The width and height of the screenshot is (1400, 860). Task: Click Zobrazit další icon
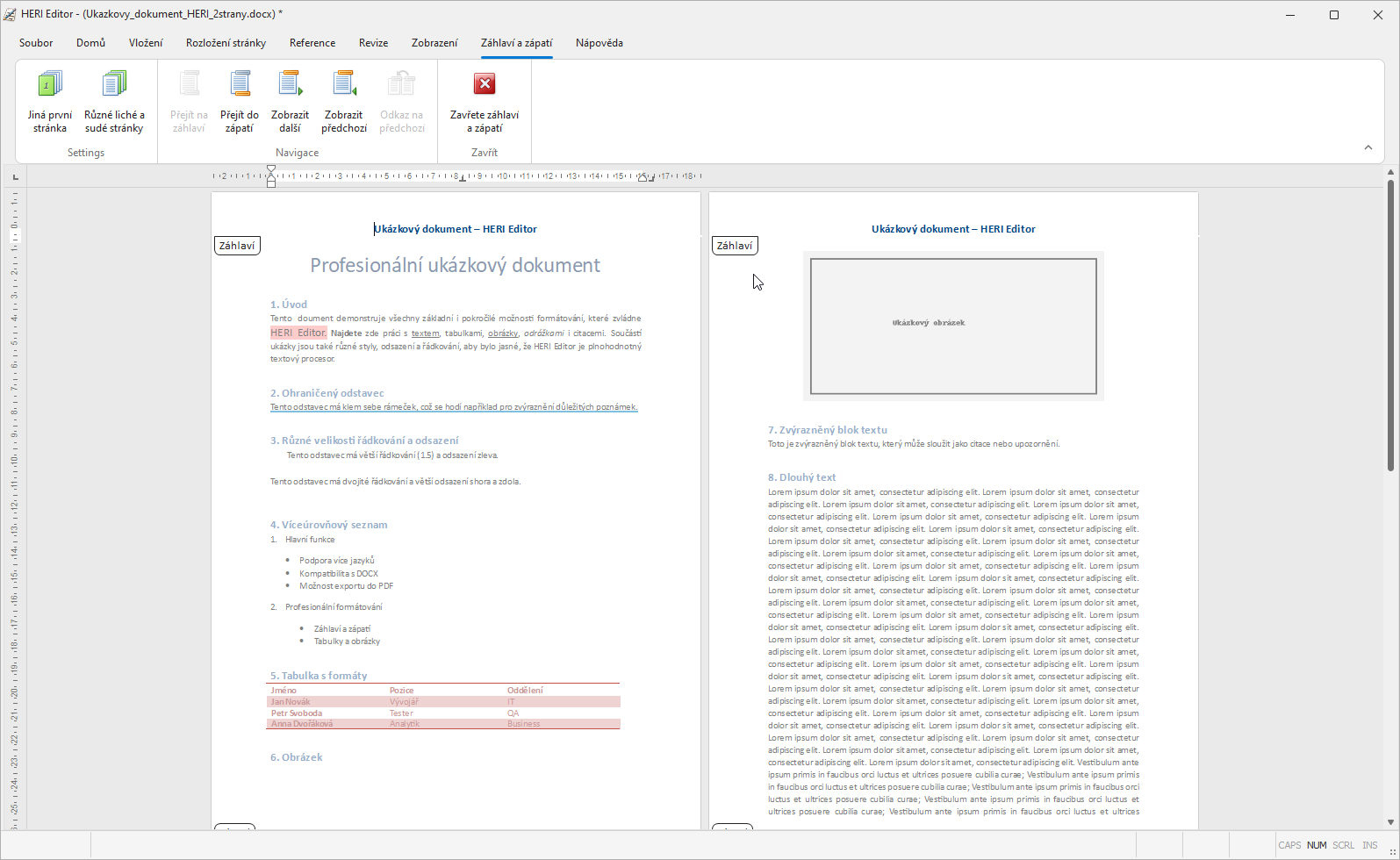point(290,85)
